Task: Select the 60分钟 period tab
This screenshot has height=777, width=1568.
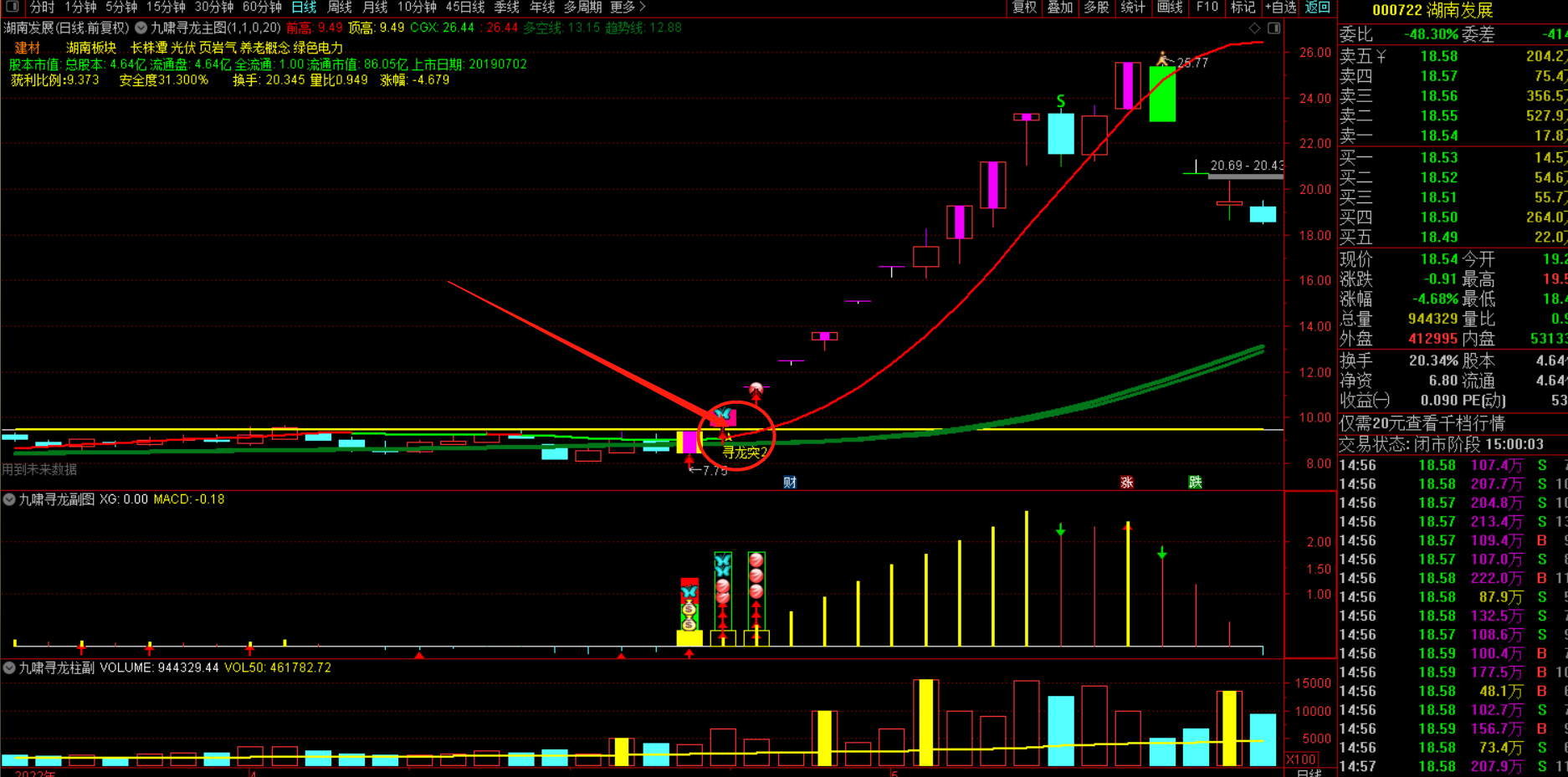Action: pos(261,7)
